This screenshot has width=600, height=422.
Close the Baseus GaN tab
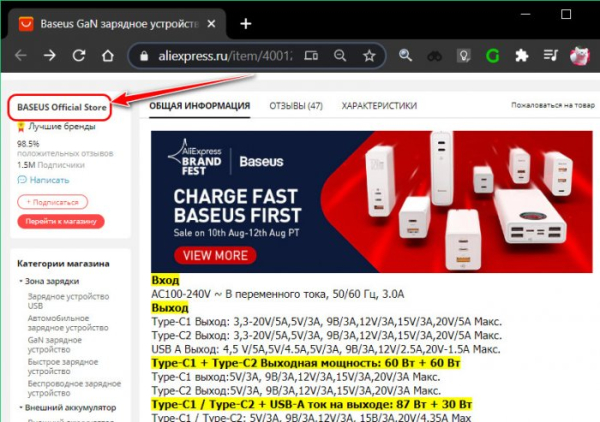coord(213,22)
